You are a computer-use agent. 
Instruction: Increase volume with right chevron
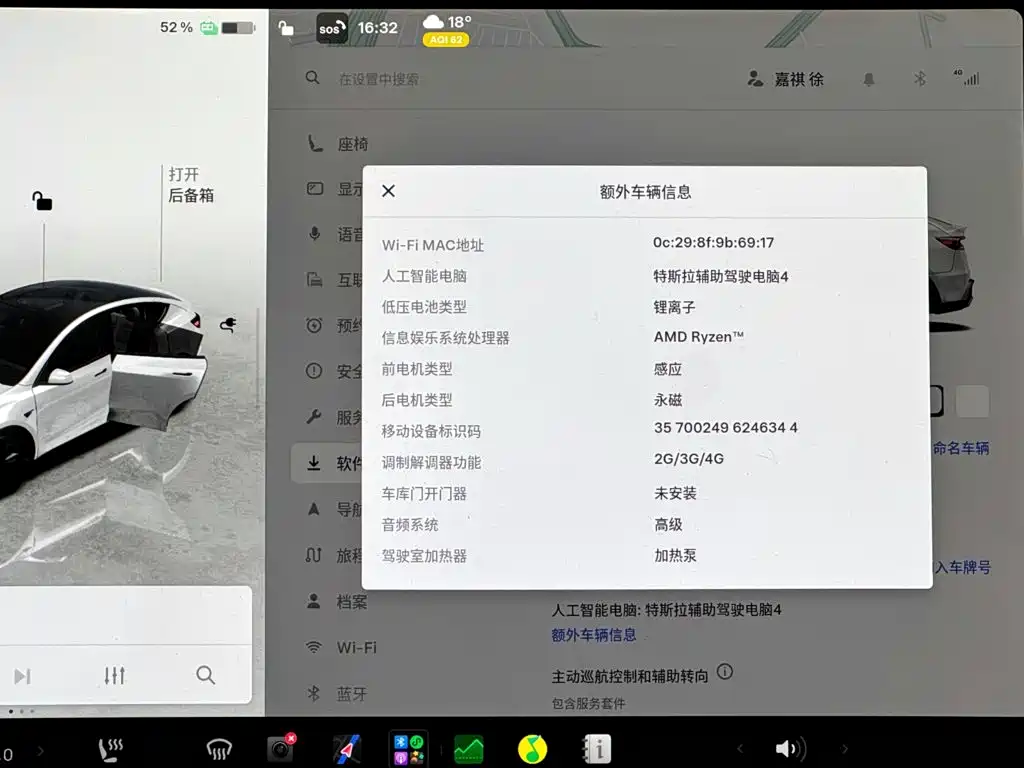[x=844, y=749]
